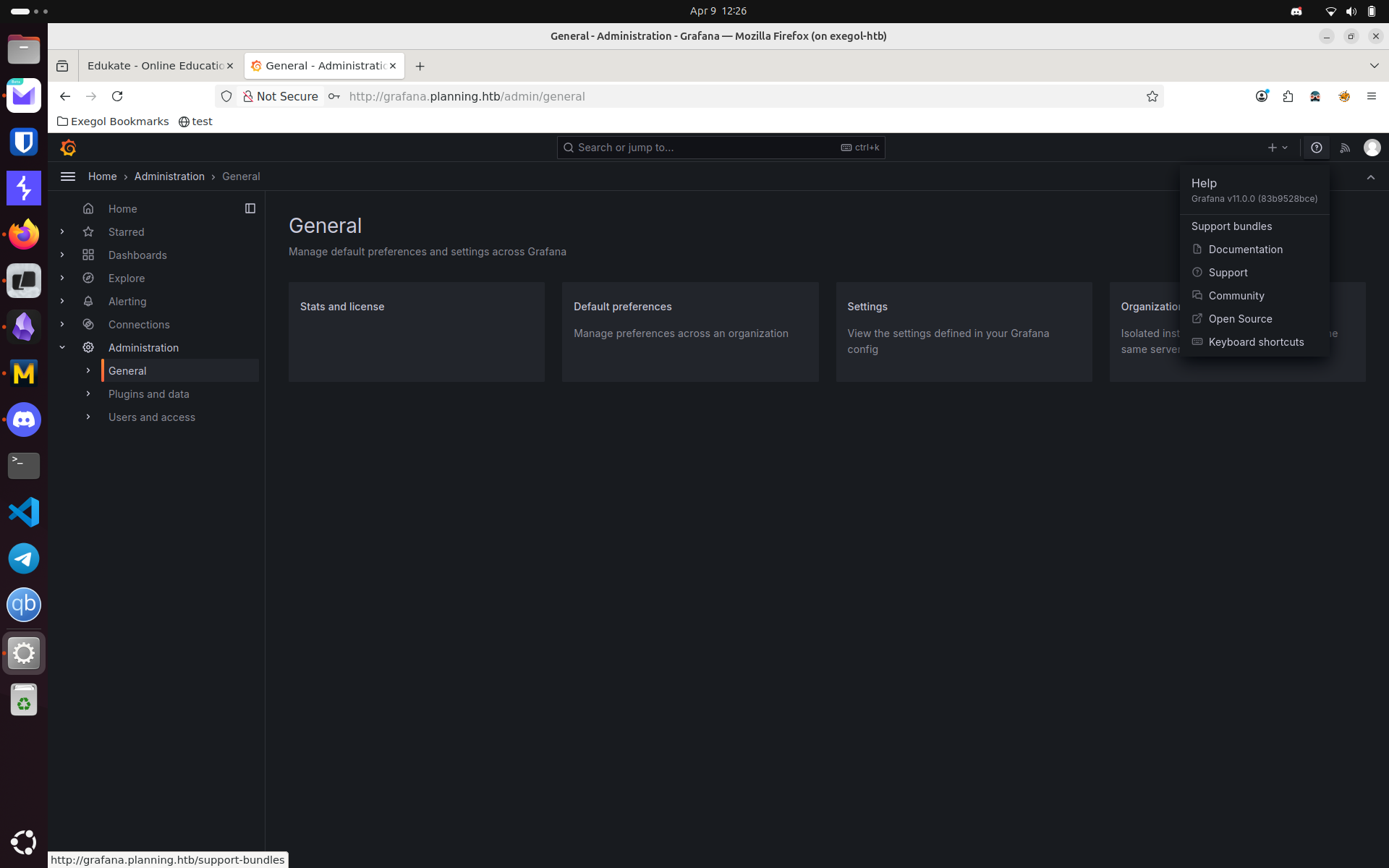1389x868 pixels.
Task: Click the Alerting bell icon
Action: [88, 302]
